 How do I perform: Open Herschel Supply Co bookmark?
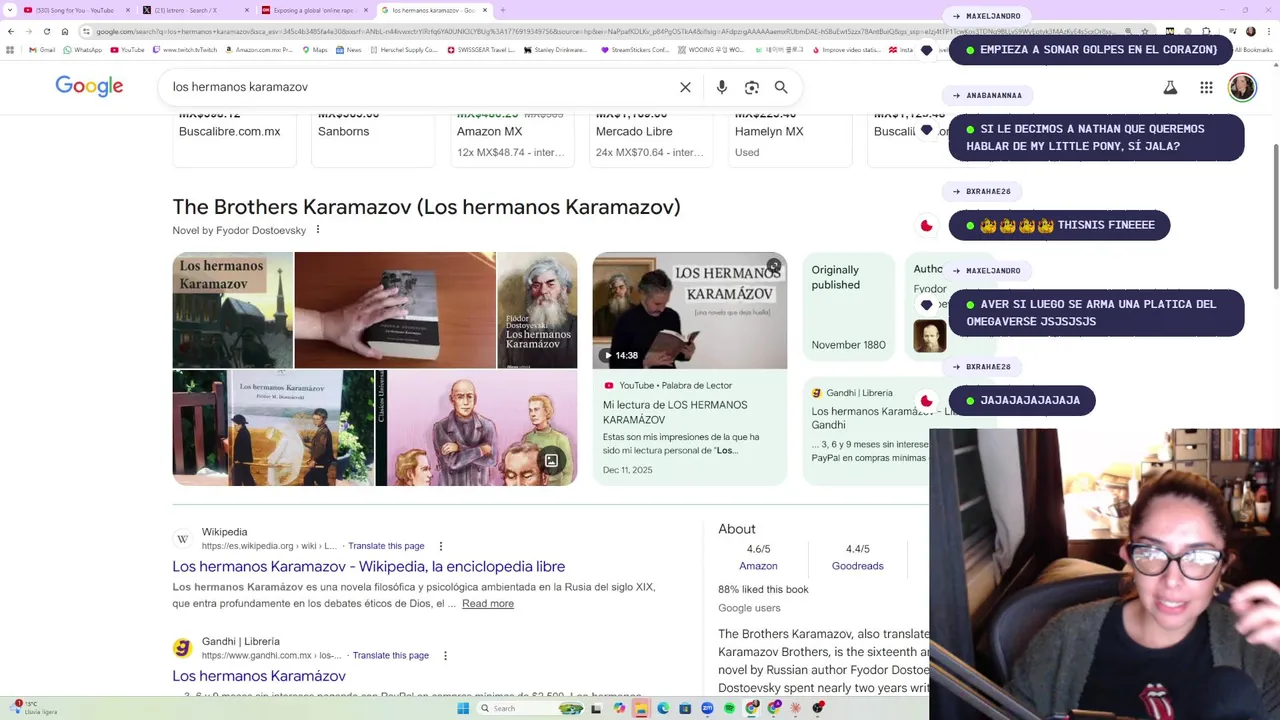[x=403, y=49]
